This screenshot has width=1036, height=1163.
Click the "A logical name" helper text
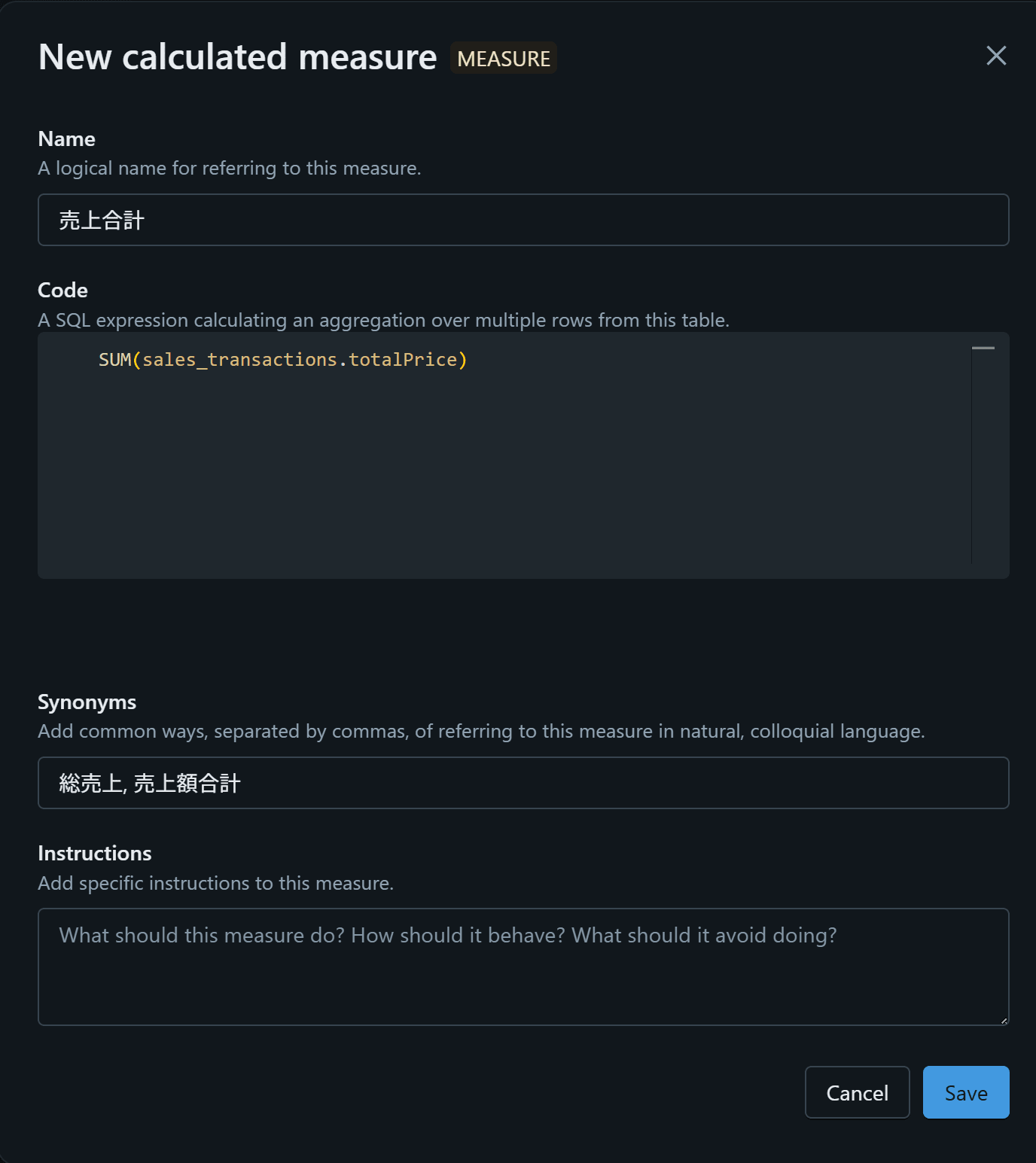pos(229,169)
